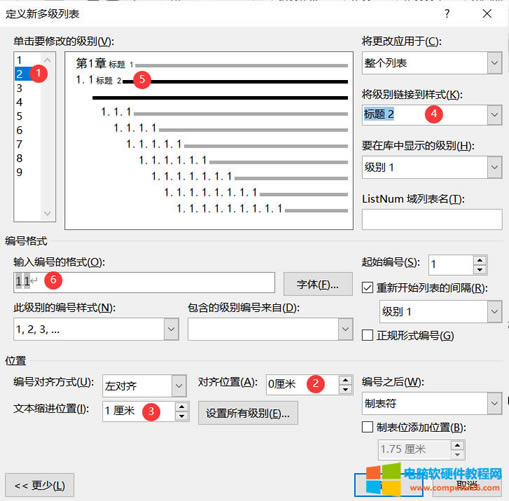Increase the start number spinner up arrow
509x501 pixels.
point(480,260)
